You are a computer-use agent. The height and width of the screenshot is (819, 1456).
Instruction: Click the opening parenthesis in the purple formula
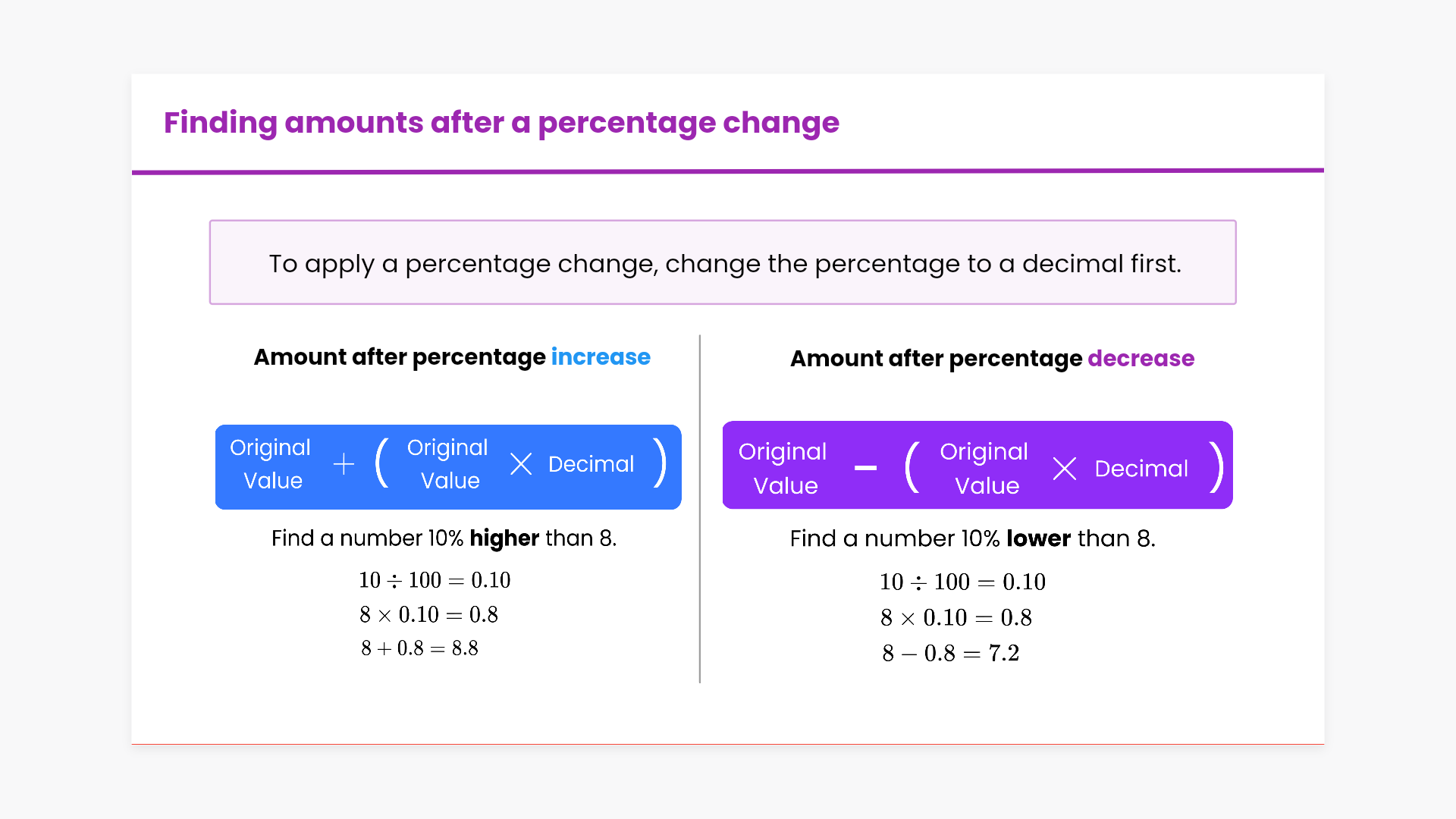click(x=912, y=467)
